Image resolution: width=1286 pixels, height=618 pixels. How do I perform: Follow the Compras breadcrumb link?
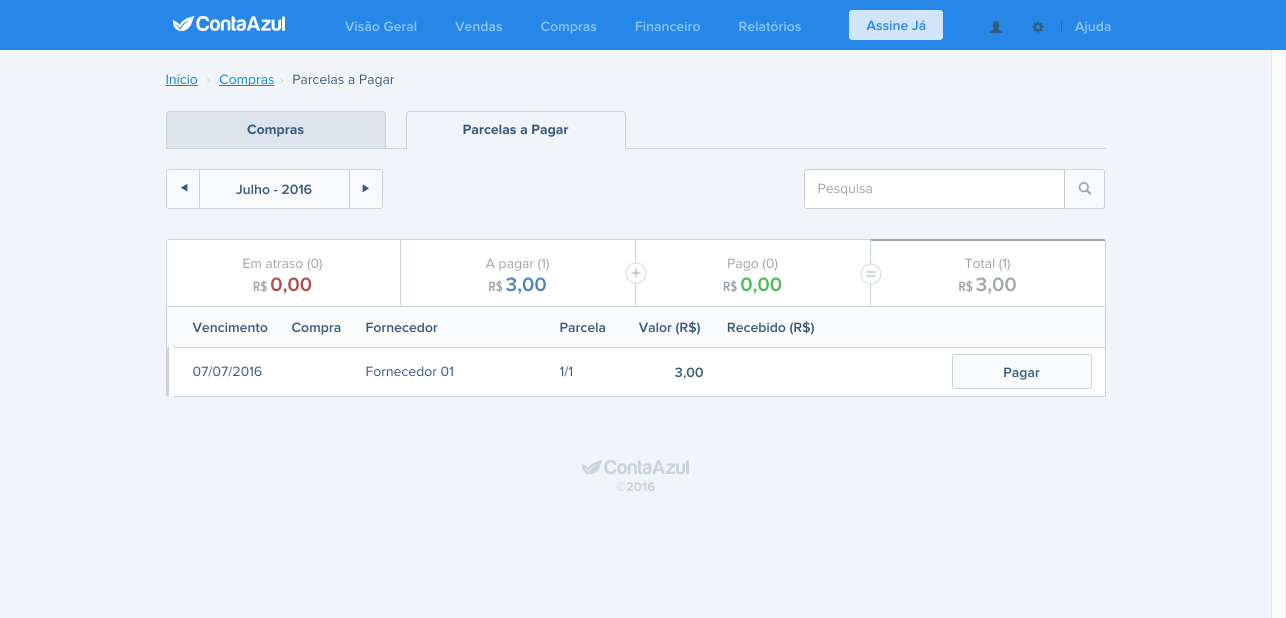coord(247,79)
